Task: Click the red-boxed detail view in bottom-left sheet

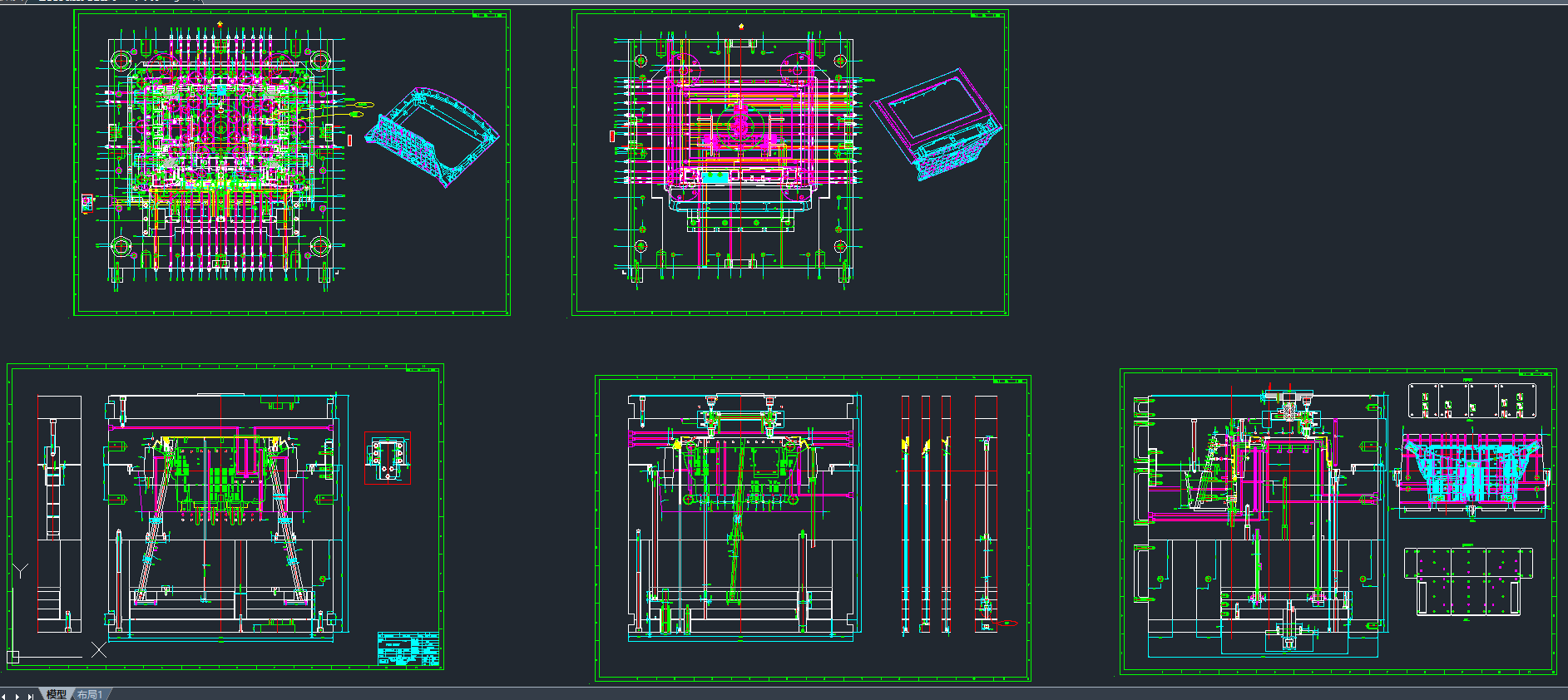Action: point(387,458)
